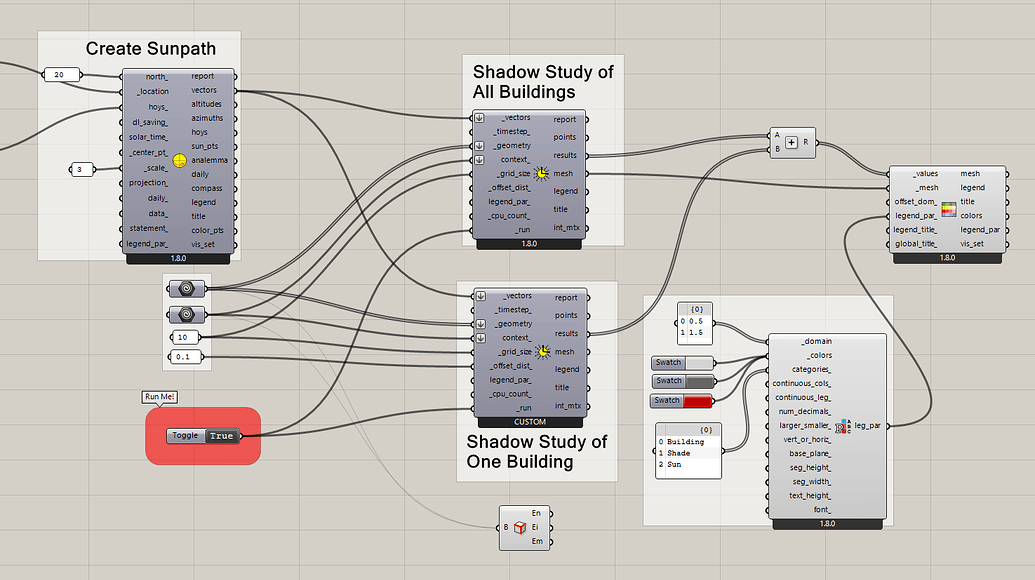Click the panel with value 20

[62, 75]
